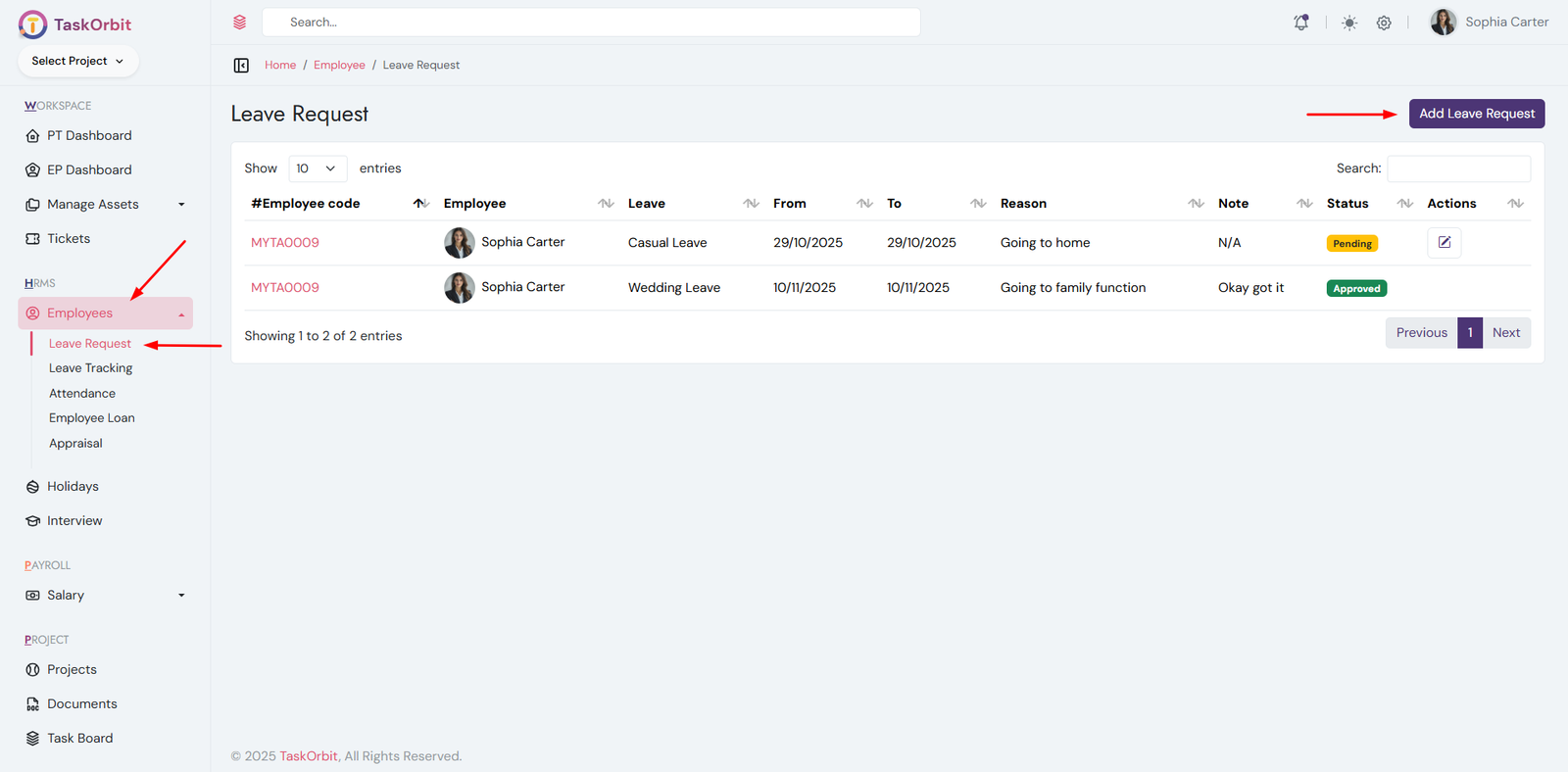The image size is (1568, 772).
Task: Click the TaskOrbit logo icon
Action: tap(32, 24)
